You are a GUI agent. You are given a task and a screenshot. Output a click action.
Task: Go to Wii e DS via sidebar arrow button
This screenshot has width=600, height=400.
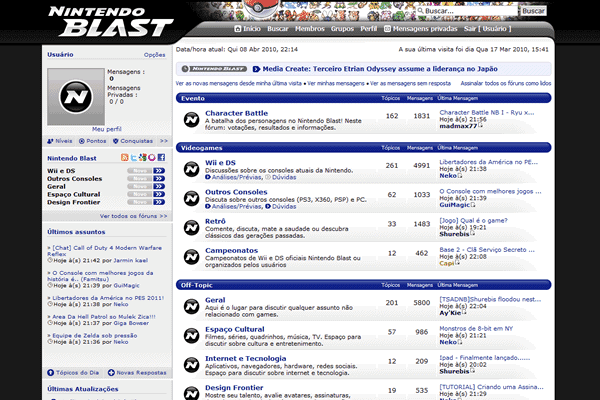pyautogui.click(x=159, y=171)
